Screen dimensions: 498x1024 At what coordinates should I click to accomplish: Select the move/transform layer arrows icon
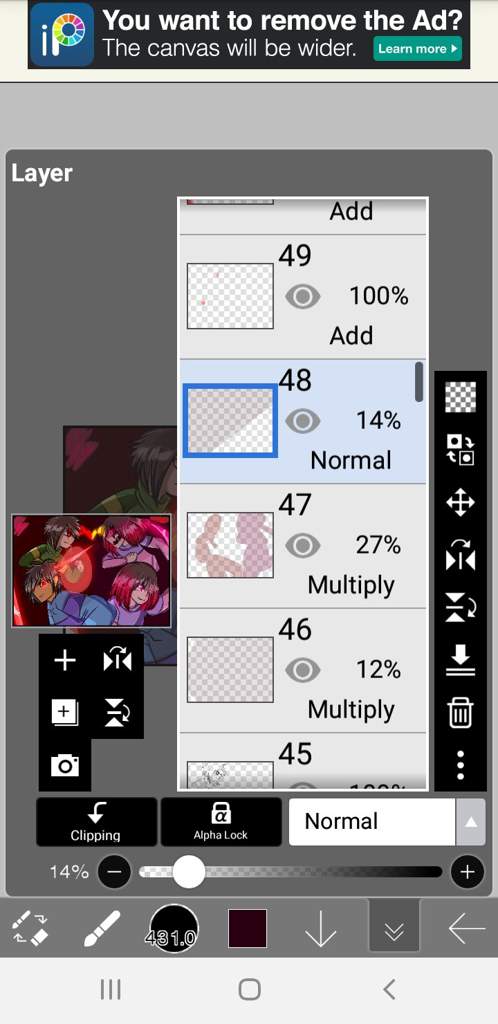click(460, 504)
